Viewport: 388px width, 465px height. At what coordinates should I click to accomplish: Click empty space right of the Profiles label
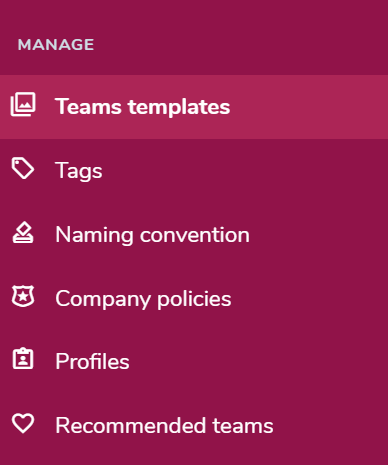259,362
